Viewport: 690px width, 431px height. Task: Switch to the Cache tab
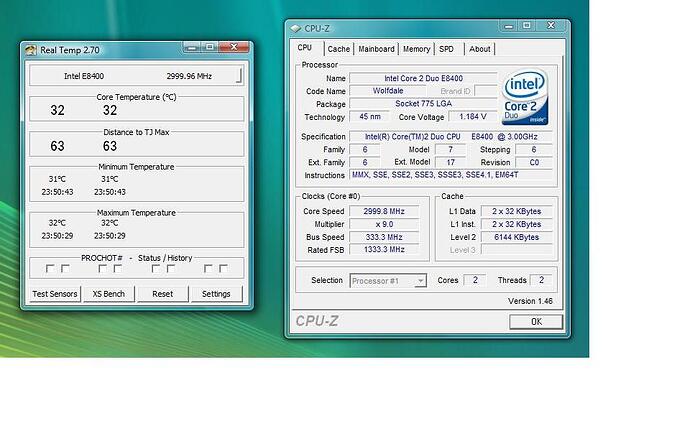coord(339,49)
